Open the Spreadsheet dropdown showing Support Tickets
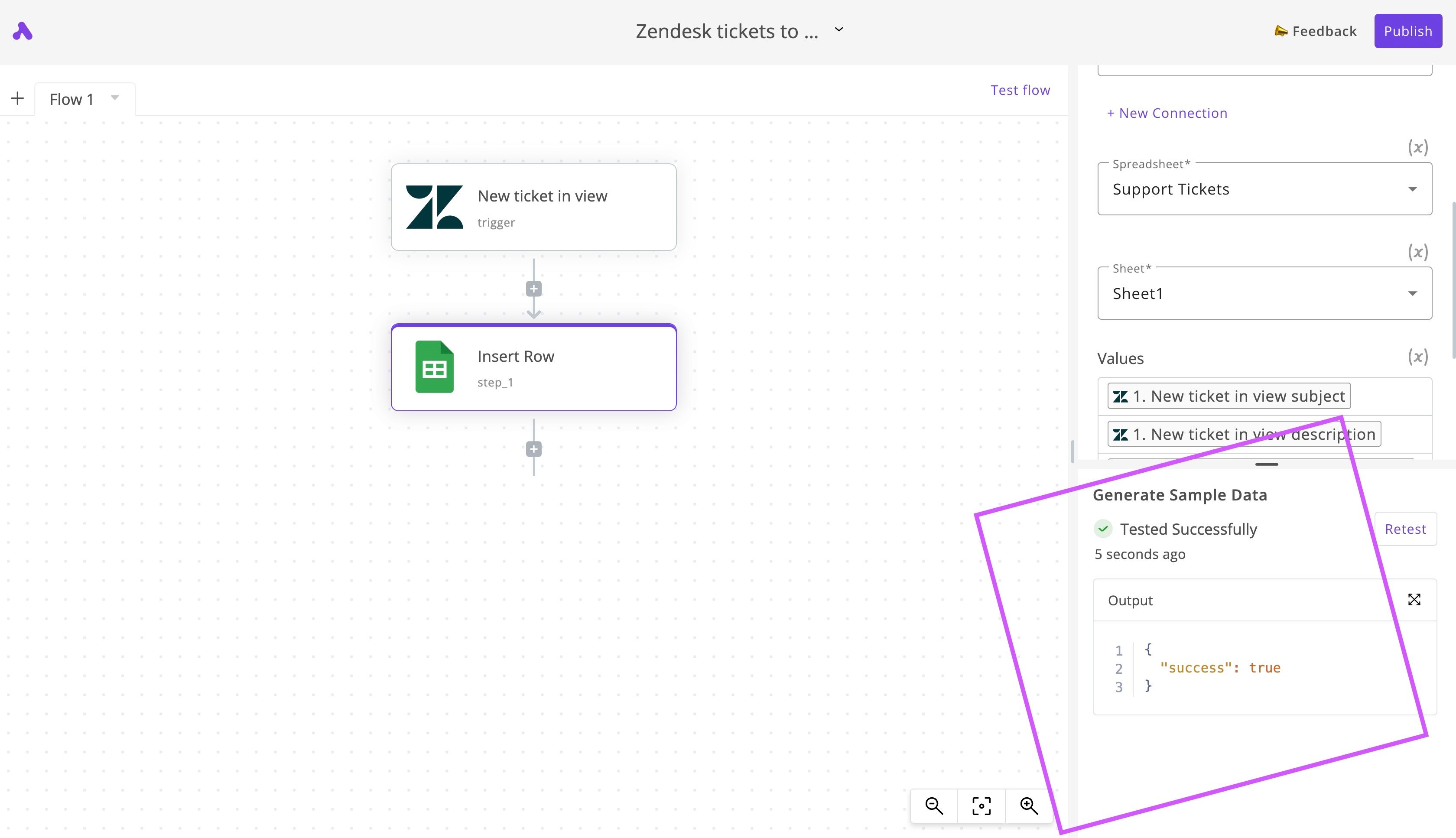 (x=1264, y=189)
